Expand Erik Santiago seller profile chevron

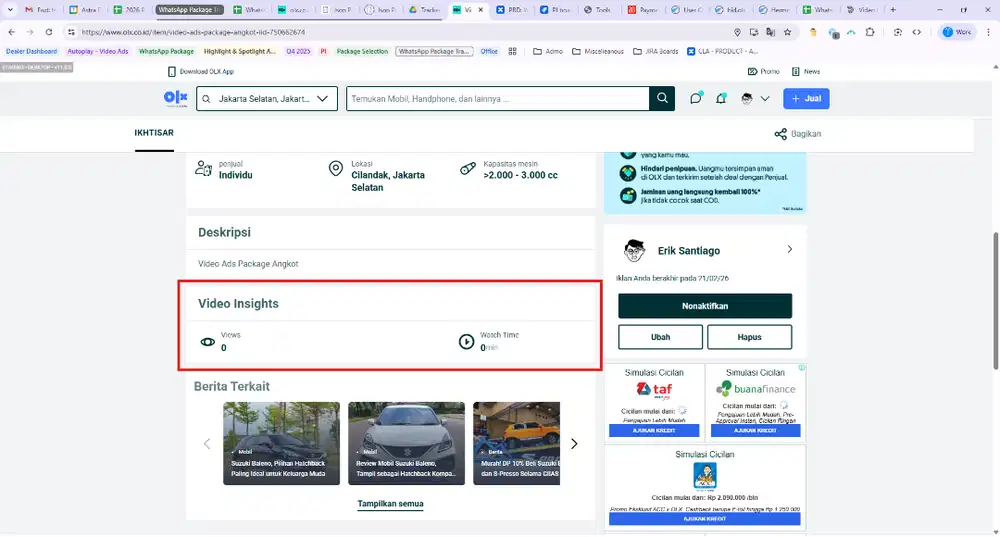pos(789,250)
